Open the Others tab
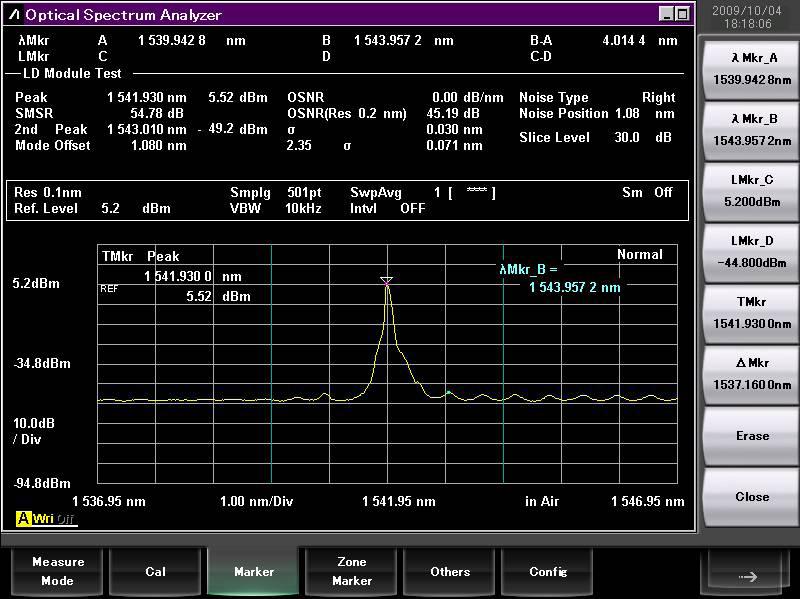Screen dimensions: 800x599 pos(450,572)
